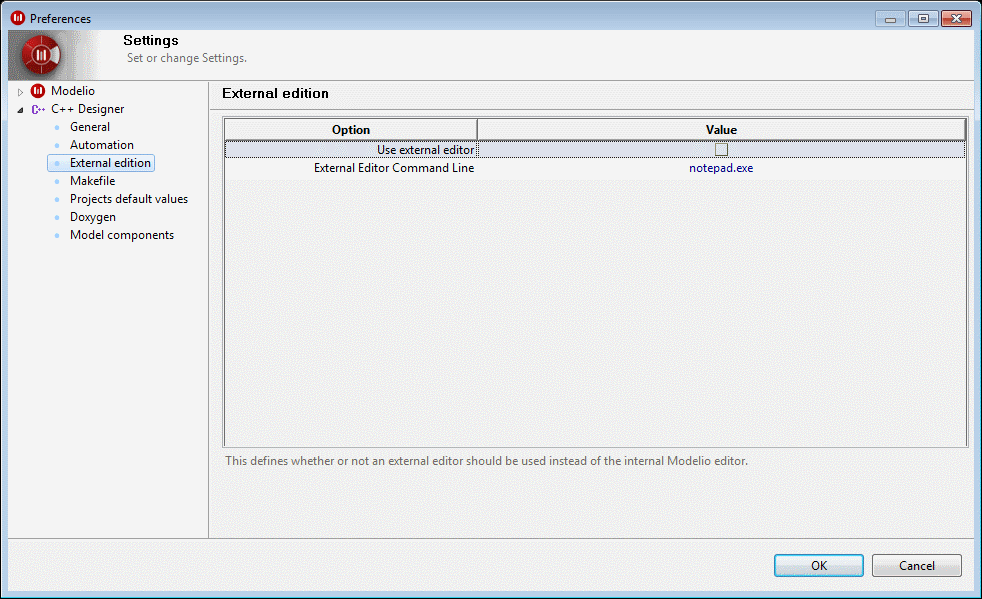Maximize the Preferences window
Viewport: 982px width, 599px height.
(923, 19)
